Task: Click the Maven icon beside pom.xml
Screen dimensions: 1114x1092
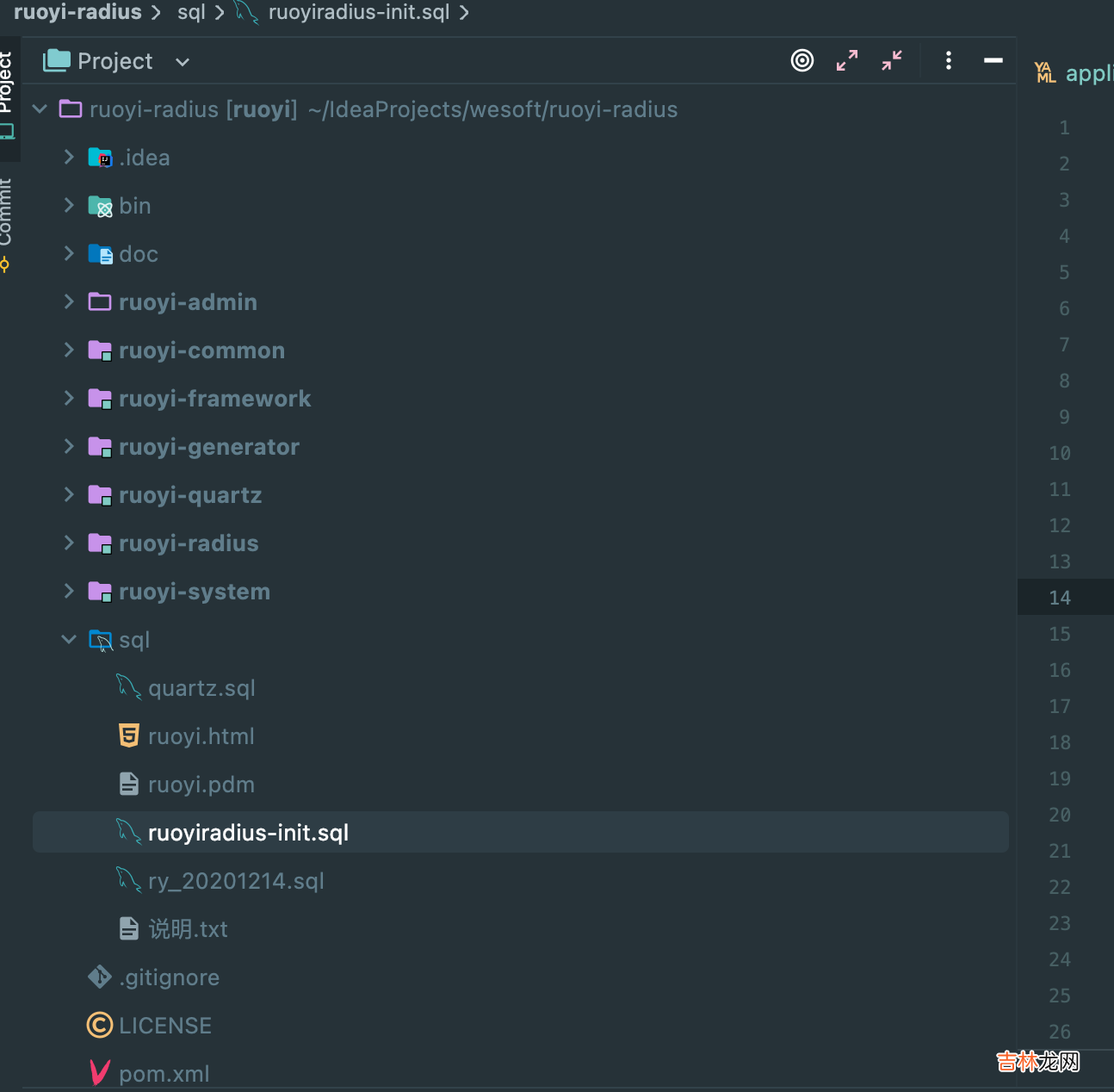Action: [x=100, y=1073]
